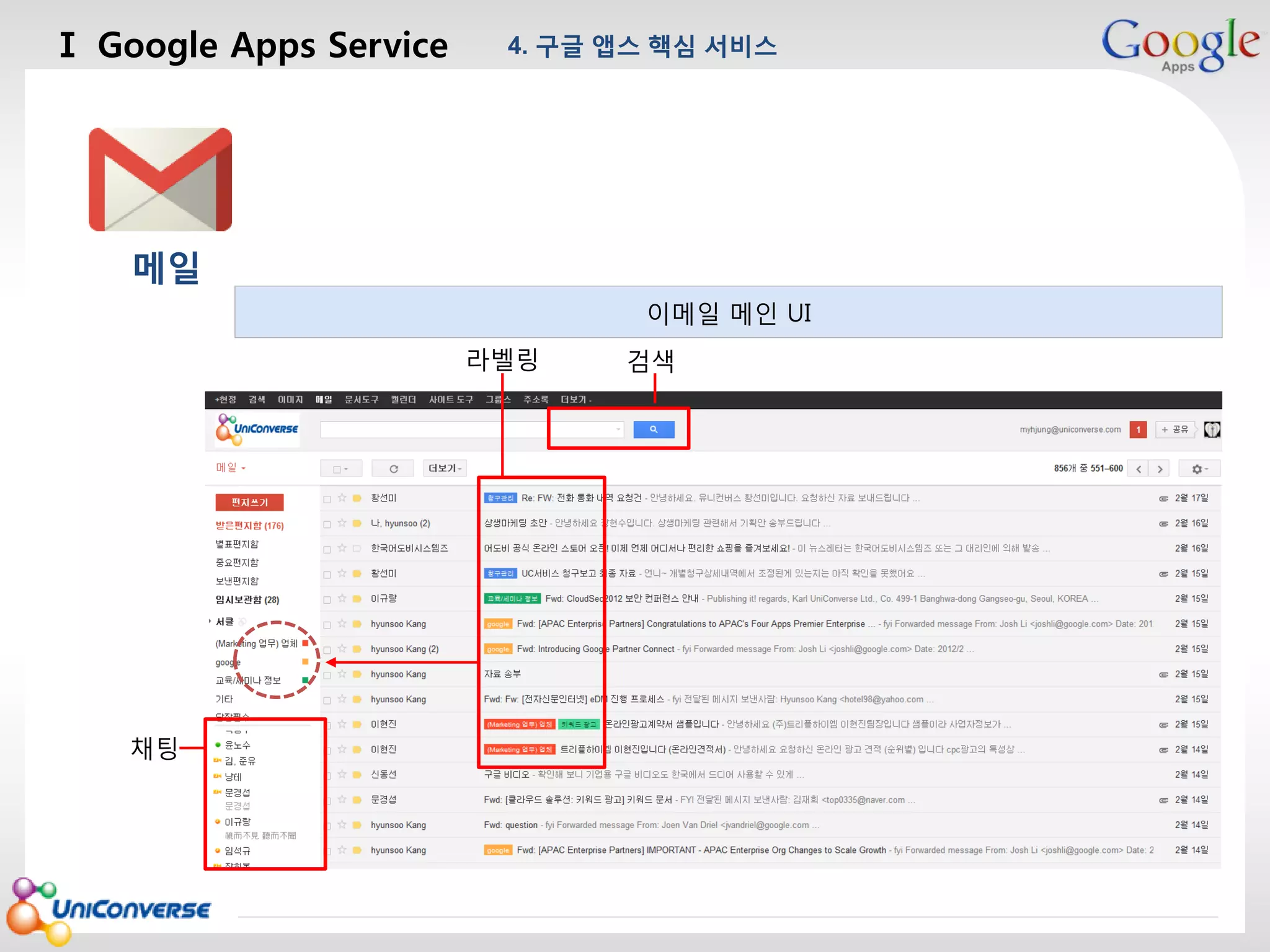Viewport: 1270px width, 952px height.
Task: Click importance marker of 문경섭 message
Action: pyautogui.click(x=357, y=800)
